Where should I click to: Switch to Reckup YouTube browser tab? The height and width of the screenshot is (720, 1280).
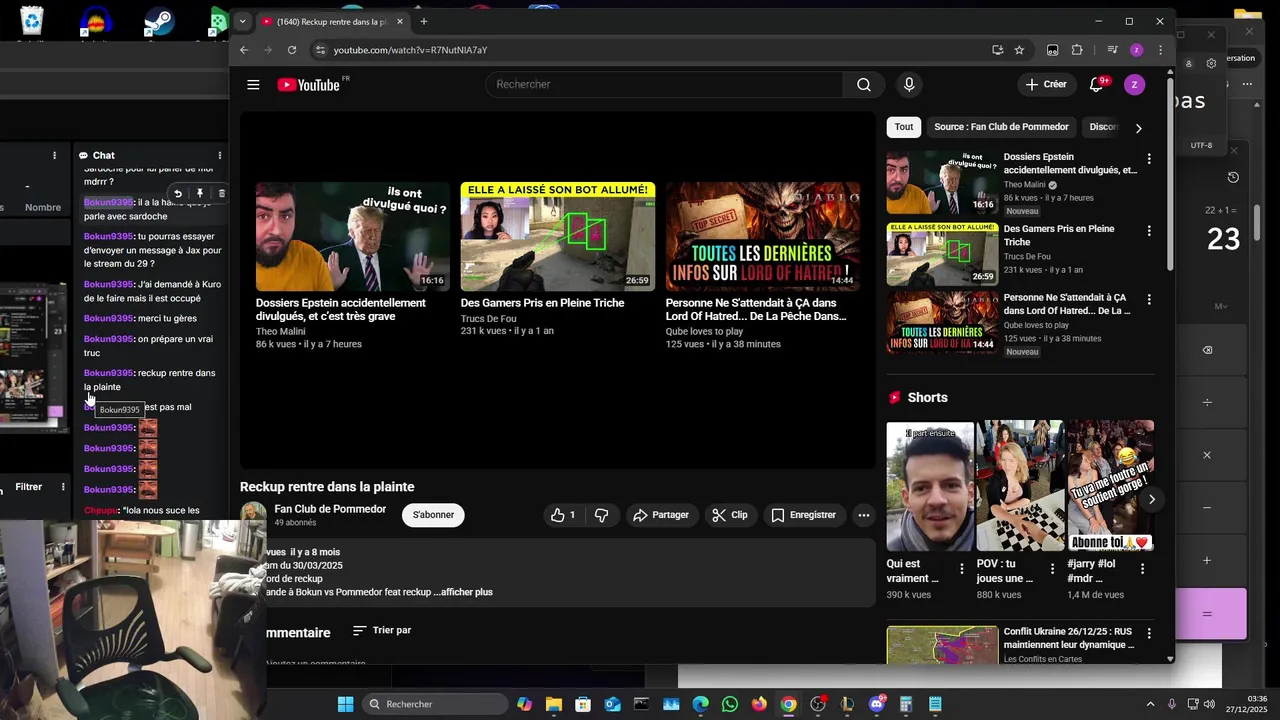334,21
